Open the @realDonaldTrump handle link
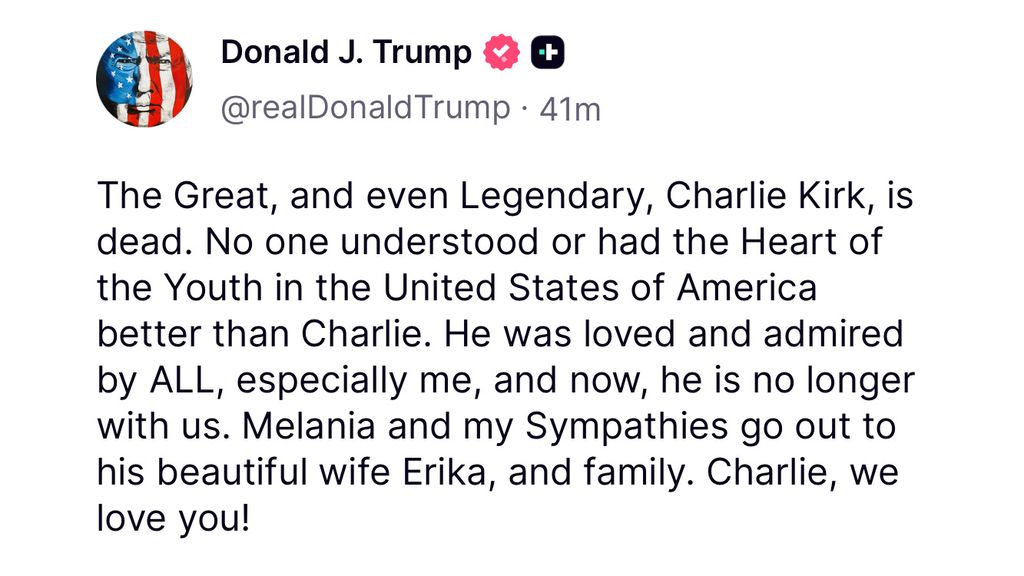Screen dimensions: 1024x576 tap(364, 108)
